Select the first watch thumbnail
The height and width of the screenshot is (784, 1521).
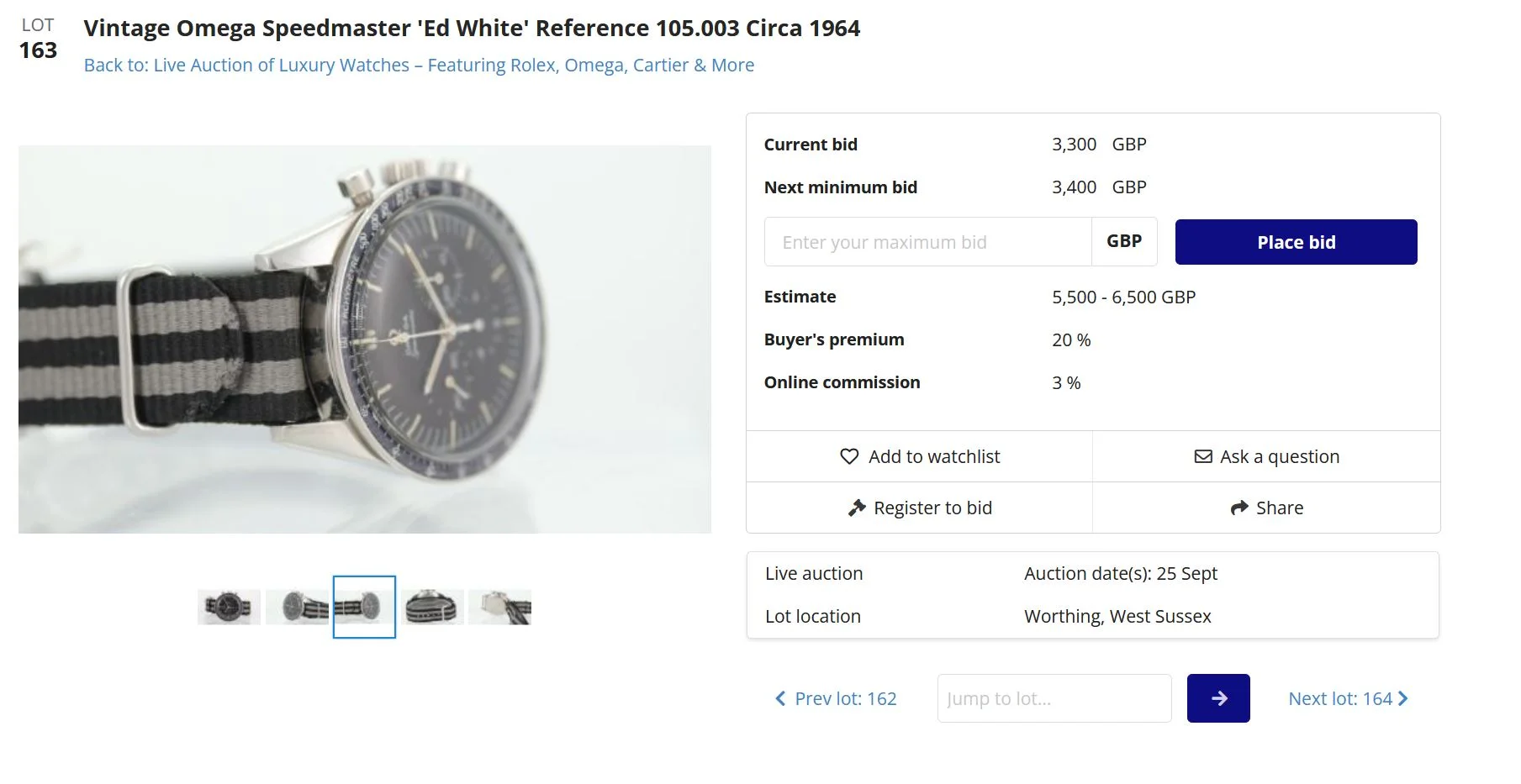229,607
